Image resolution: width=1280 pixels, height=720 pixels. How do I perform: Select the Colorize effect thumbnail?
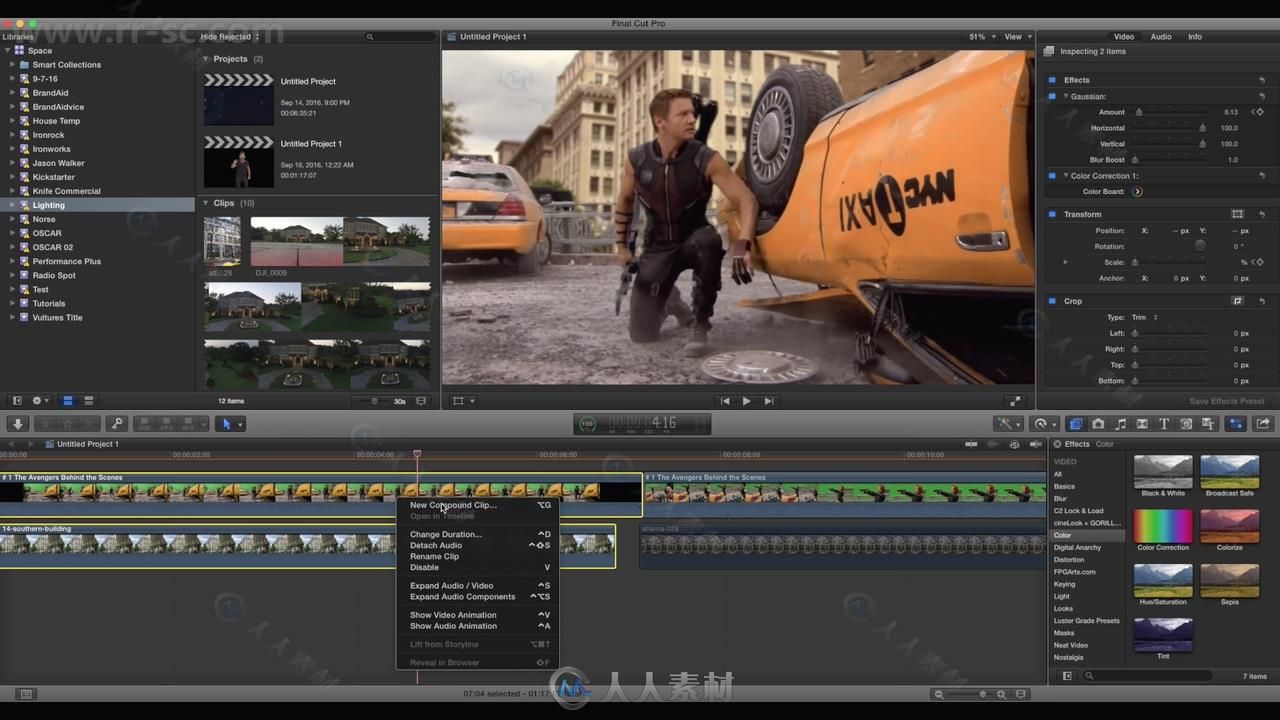(1229, 527)
